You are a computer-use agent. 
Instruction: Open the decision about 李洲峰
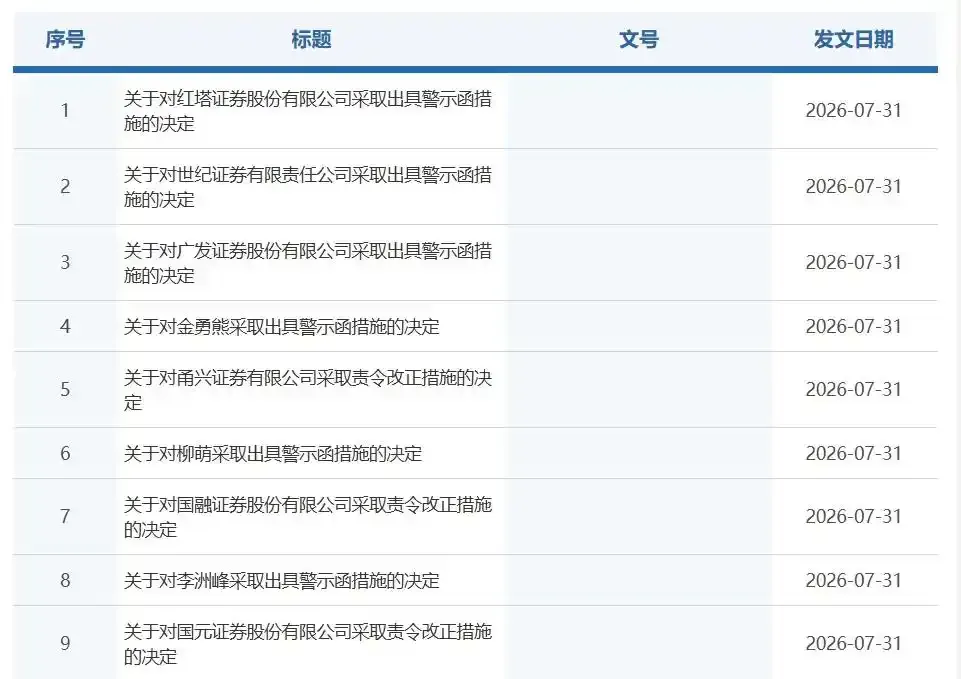click(x=281, y=580)
